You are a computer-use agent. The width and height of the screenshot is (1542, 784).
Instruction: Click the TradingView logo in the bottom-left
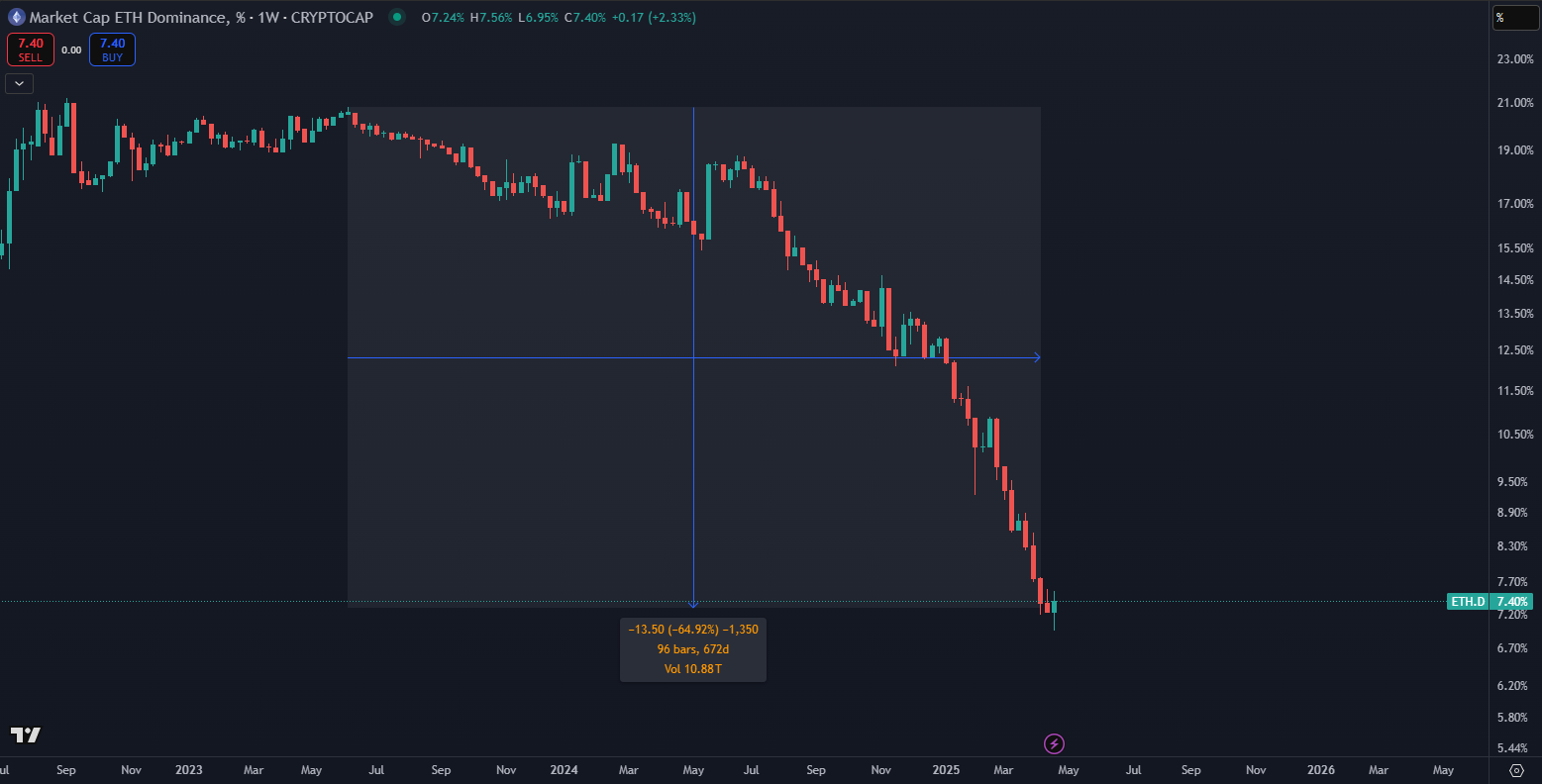(x=26, y=735)
